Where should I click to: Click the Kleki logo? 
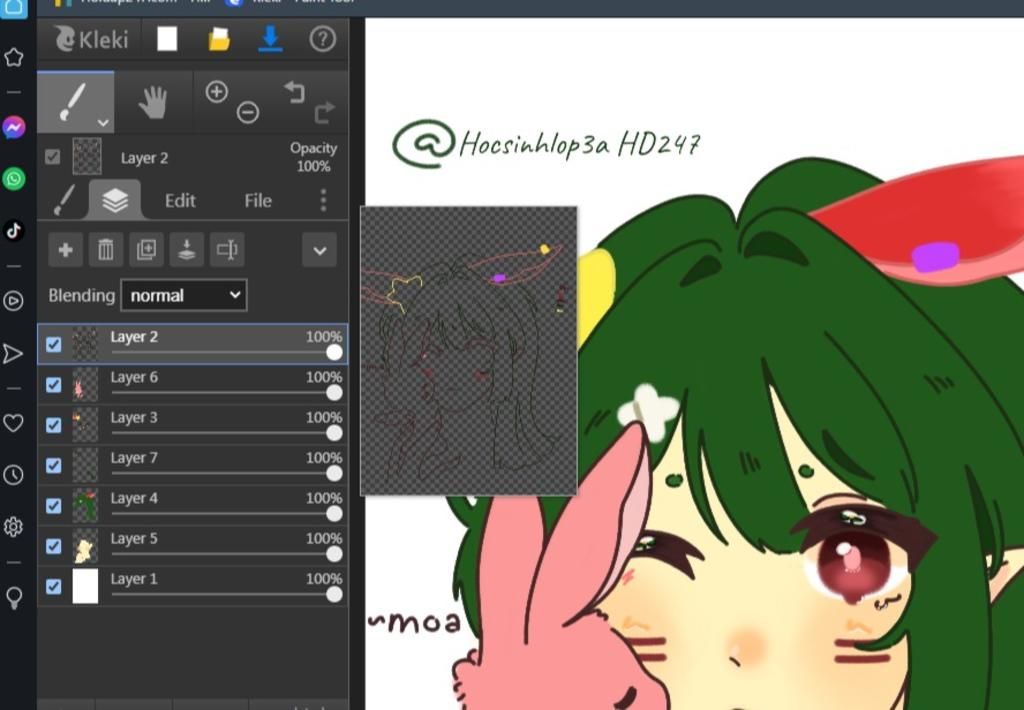click(x=91, y=39)
